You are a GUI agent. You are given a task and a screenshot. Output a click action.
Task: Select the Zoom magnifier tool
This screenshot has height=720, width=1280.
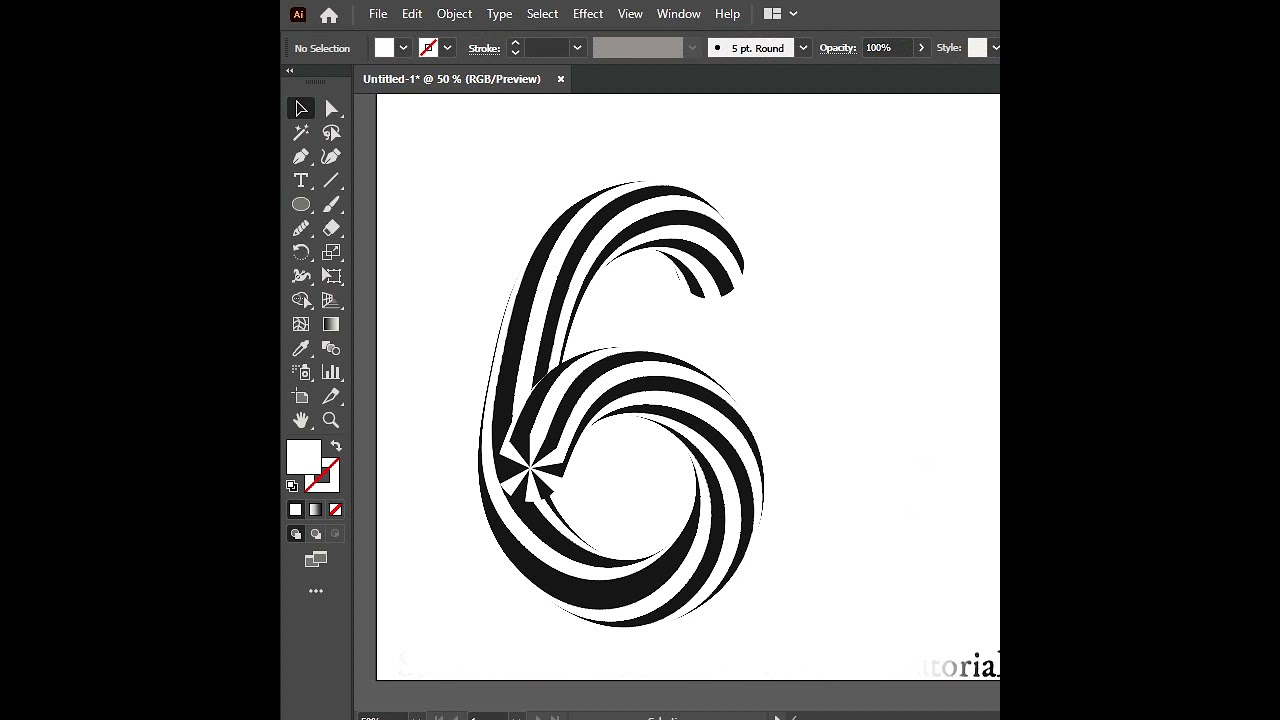(332, 420)
